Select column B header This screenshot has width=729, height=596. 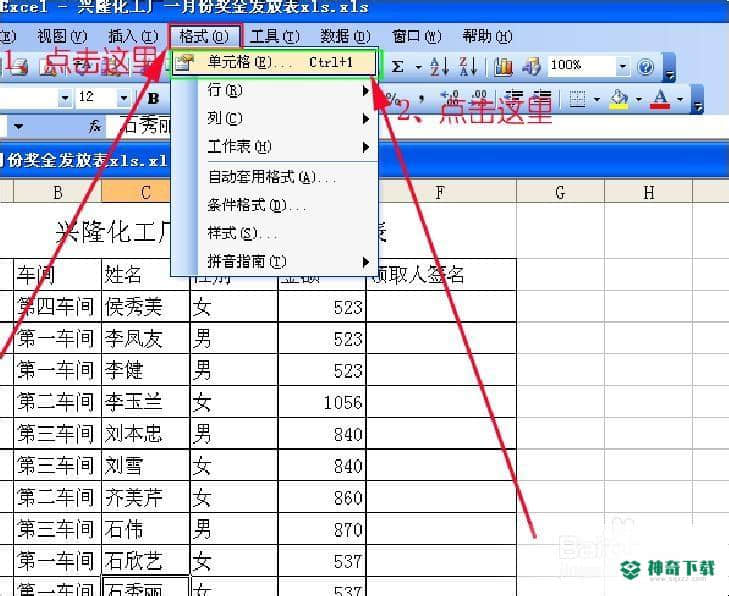pyautogui.click(x=58, y=192)
